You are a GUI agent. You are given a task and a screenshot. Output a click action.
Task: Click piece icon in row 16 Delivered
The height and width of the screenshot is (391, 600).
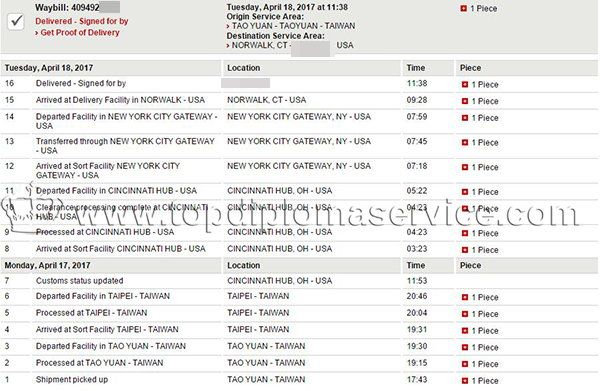(x=465, y=85)
